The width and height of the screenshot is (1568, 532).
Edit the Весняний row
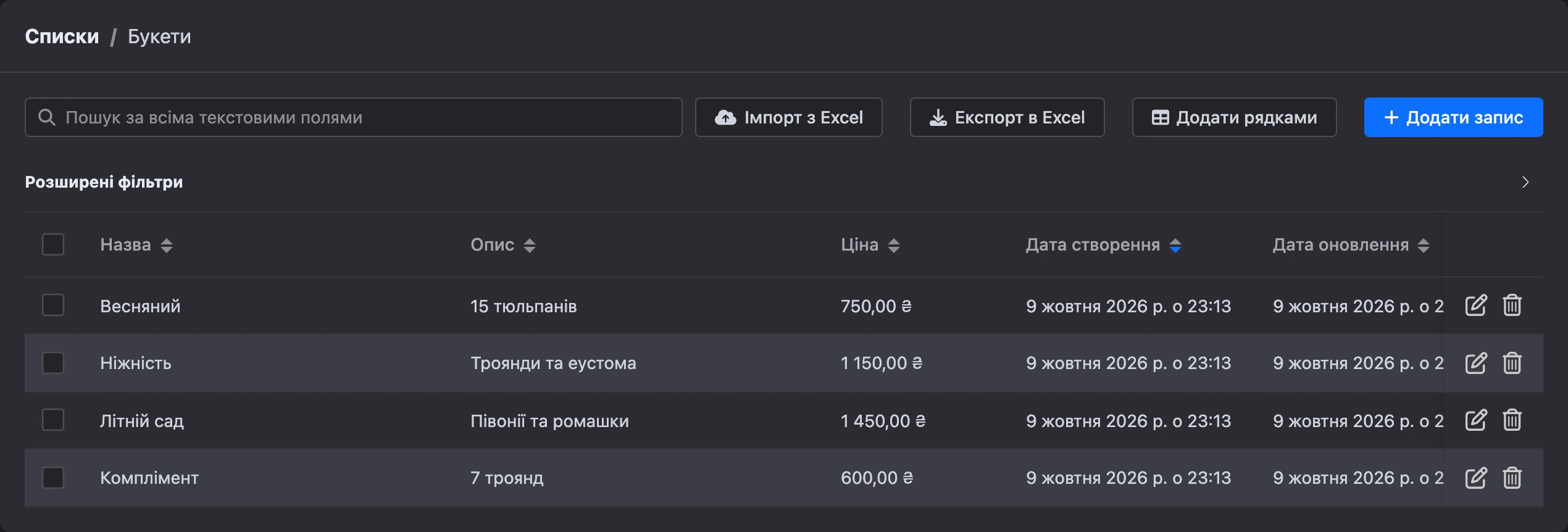pos(1476,305)
